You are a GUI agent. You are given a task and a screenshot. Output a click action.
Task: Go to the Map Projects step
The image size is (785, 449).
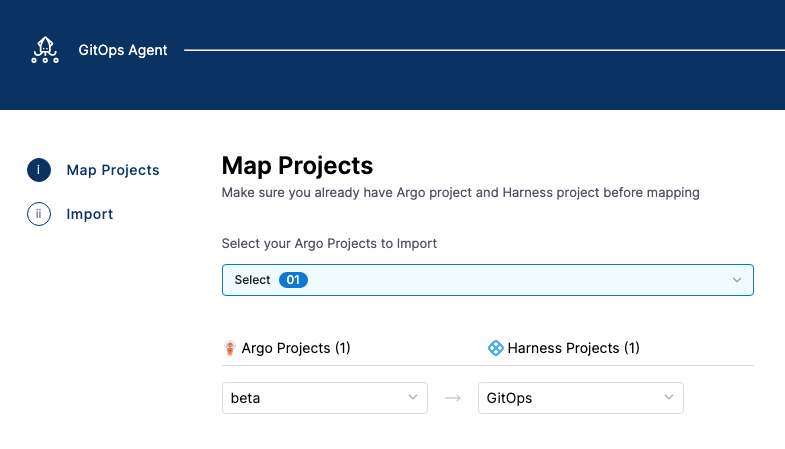[x=112, y=170]
